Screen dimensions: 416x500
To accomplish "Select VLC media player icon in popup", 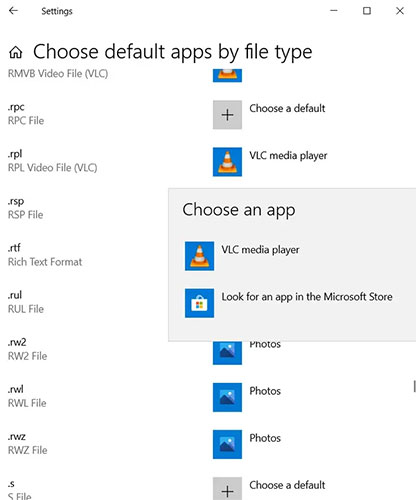I will pyautogui.click(x=199, y=256).
